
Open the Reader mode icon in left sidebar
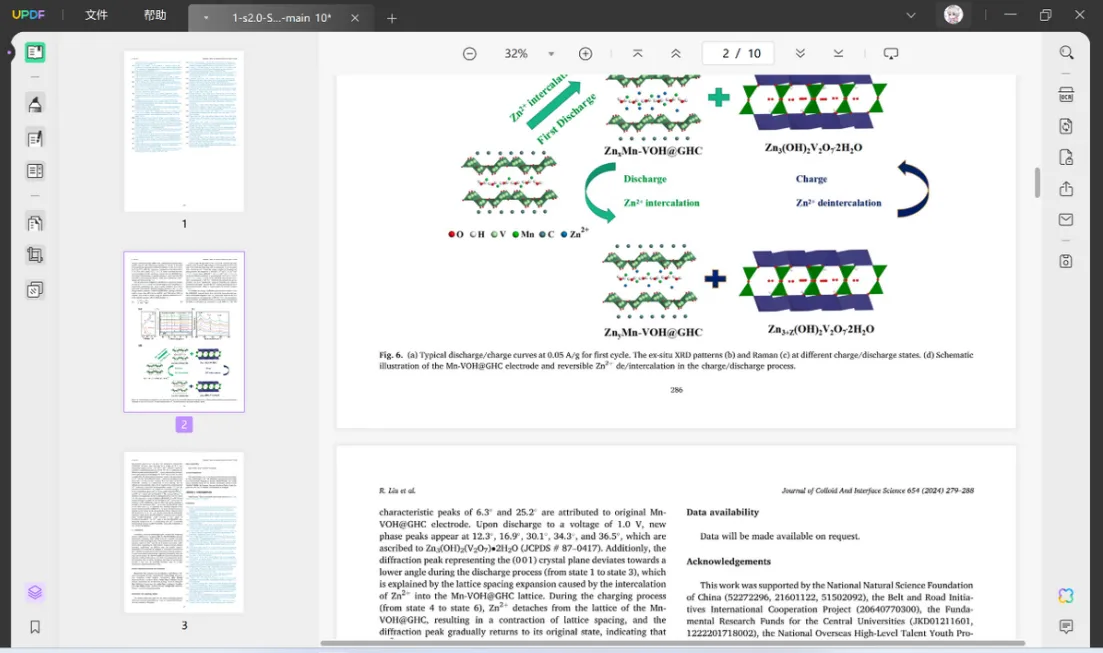click(34, 52)
